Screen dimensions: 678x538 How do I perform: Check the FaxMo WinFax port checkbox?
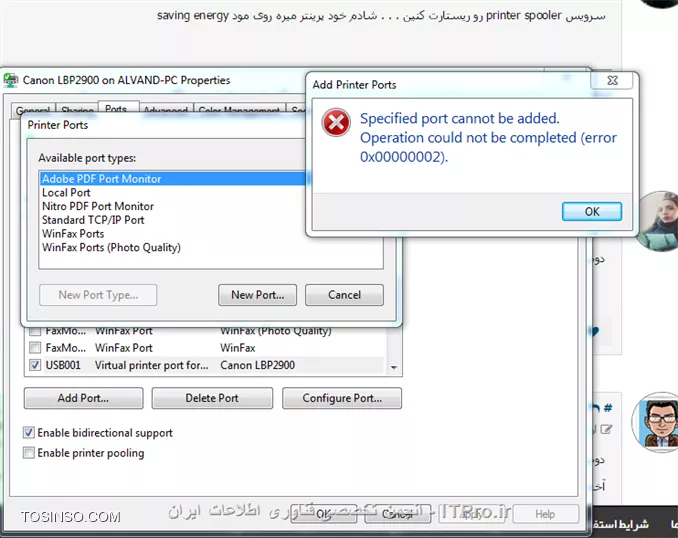(x=35, y=347)
